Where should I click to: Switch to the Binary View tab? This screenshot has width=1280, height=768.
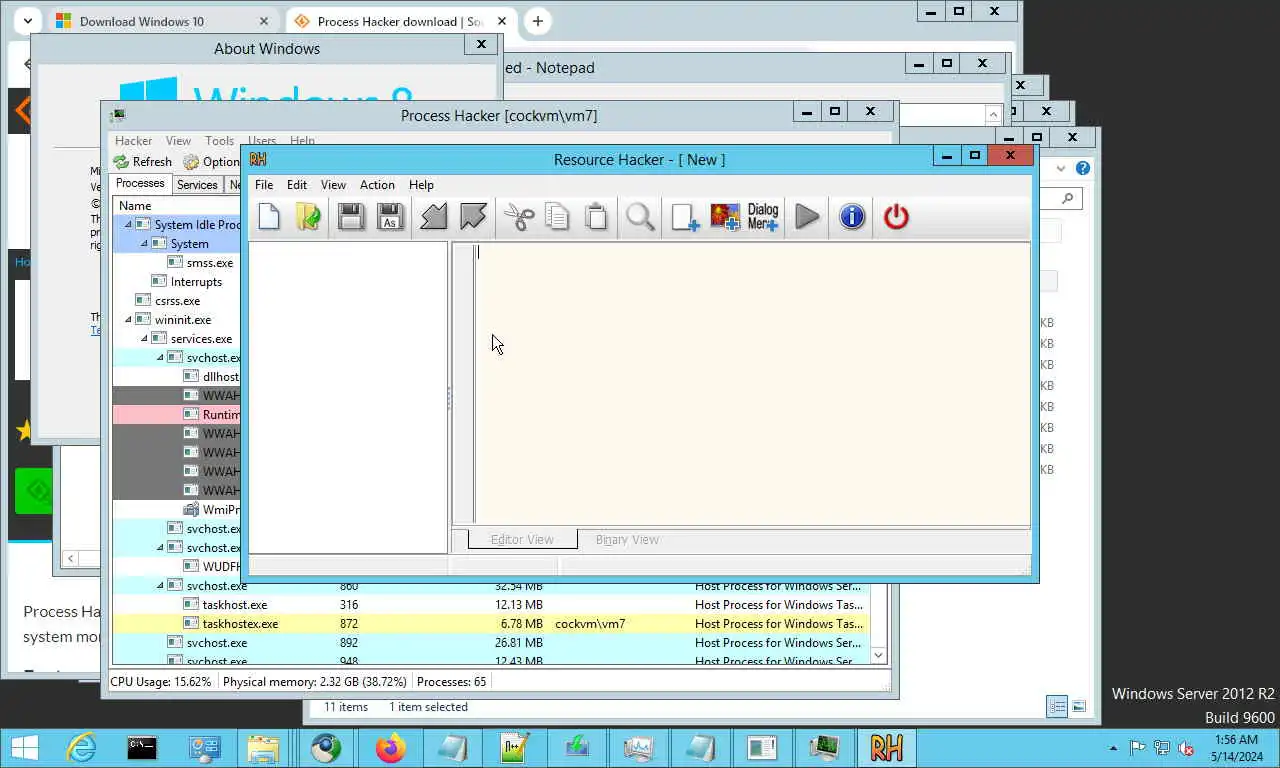627,539
